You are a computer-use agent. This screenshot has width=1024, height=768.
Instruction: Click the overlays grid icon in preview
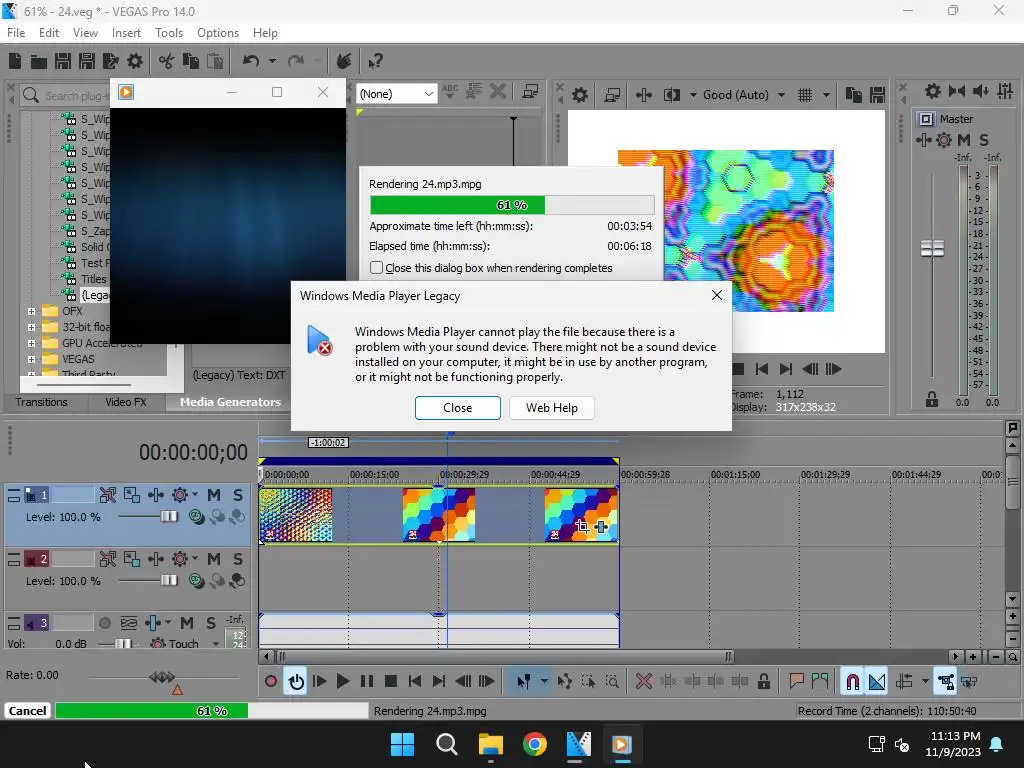pyautogui.click(x=805, y=95)
